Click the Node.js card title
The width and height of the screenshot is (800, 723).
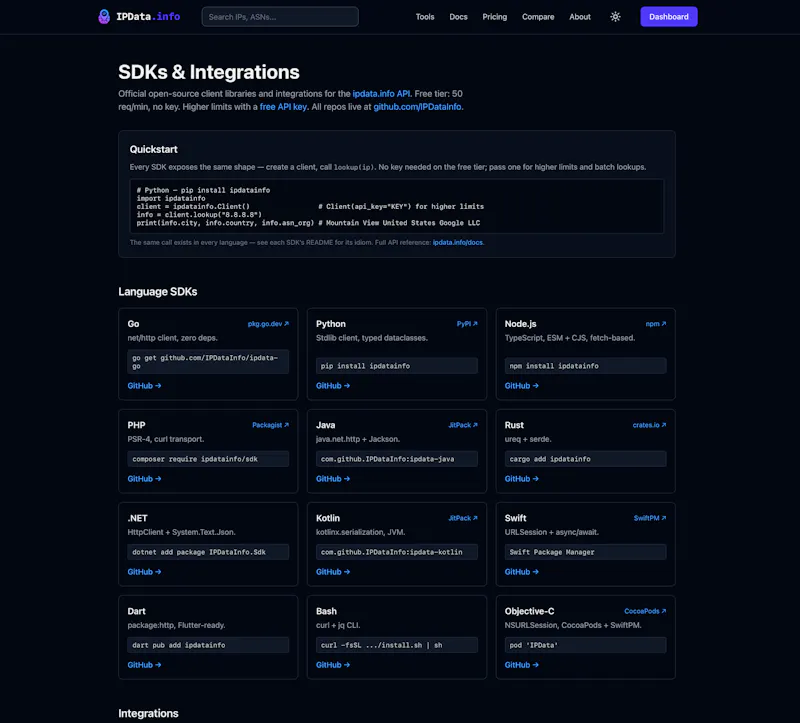pos(520,324)
